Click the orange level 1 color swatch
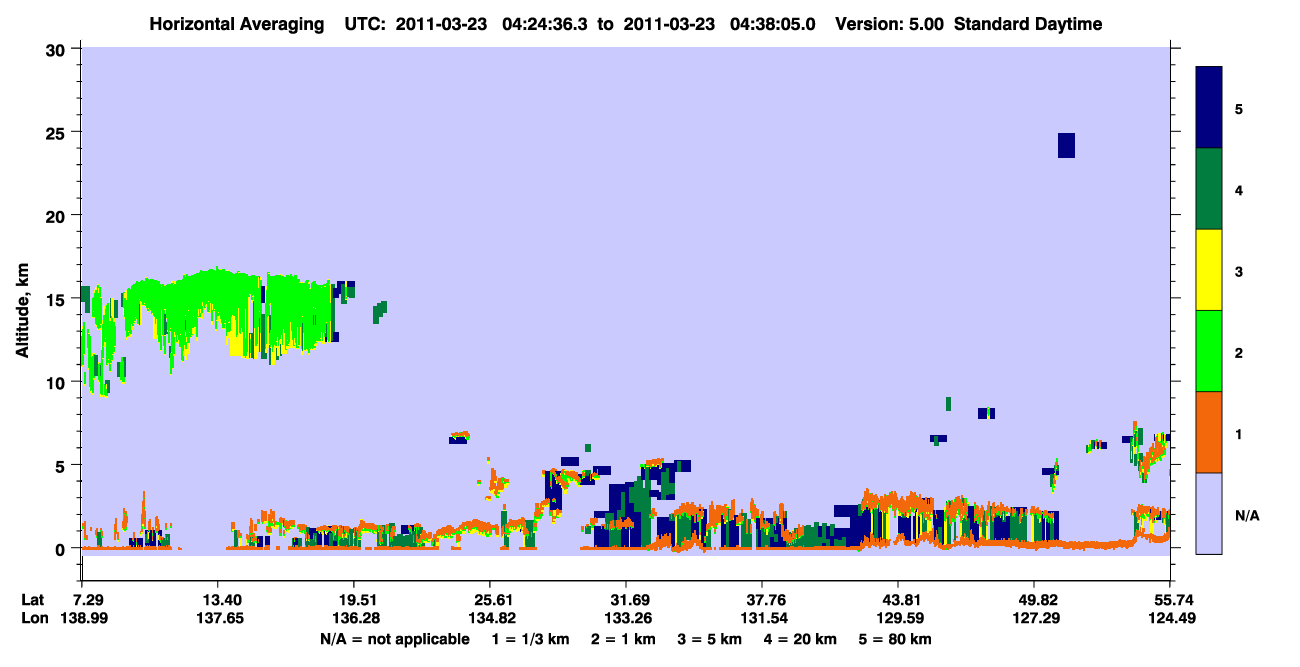The image size is (1300, 667). 1209,432
